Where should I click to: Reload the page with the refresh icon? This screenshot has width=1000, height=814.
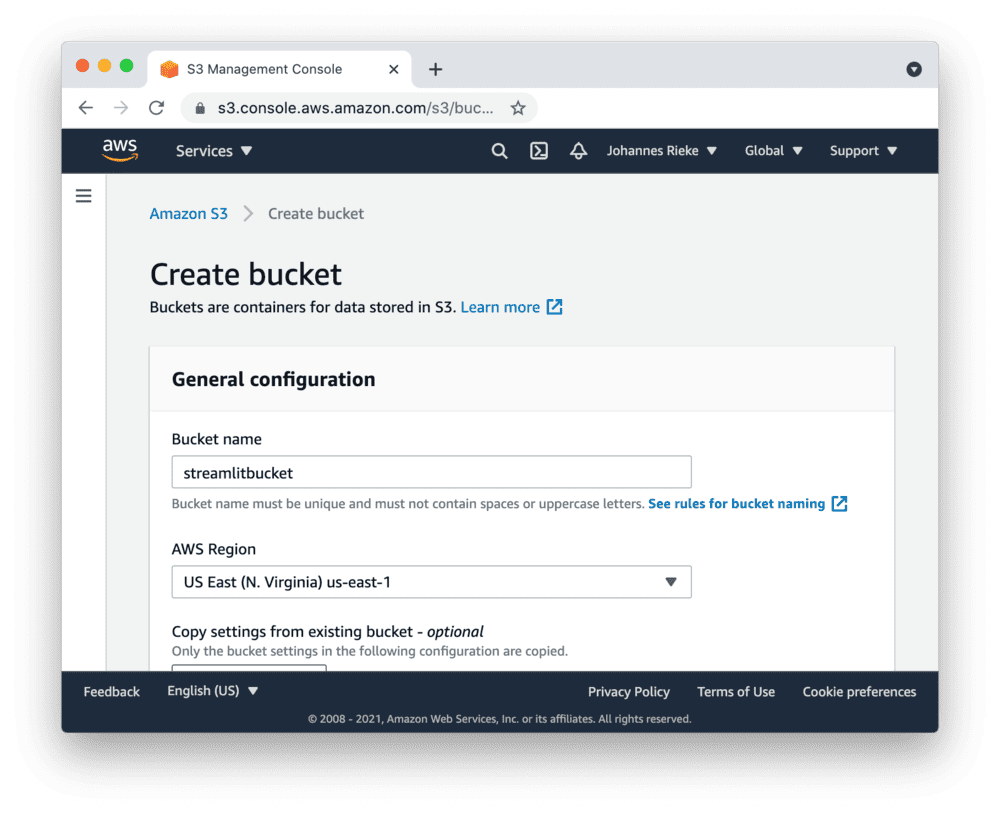click(x=157, y=107)
